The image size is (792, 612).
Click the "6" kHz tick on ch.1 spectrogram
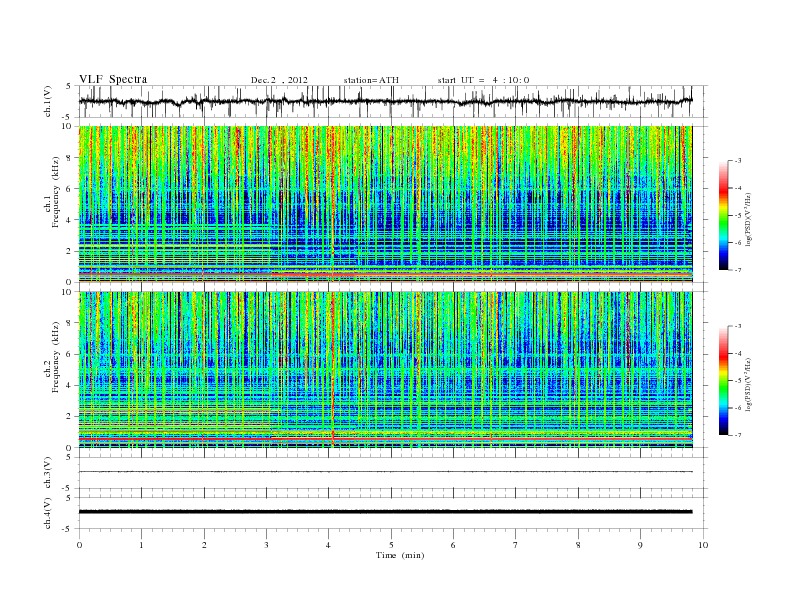click(x=70, y=189)
